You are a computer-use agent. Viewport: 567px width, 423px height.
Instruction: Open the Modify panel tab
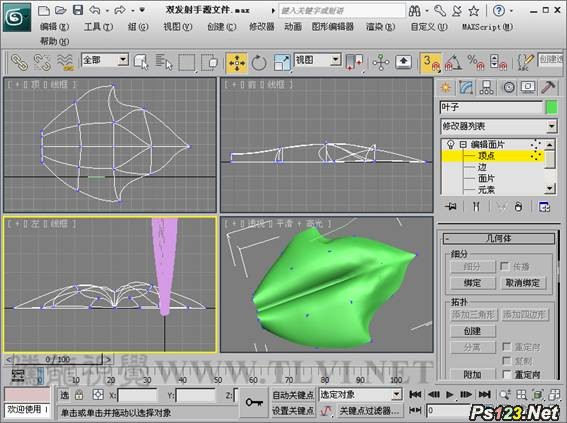466,87
